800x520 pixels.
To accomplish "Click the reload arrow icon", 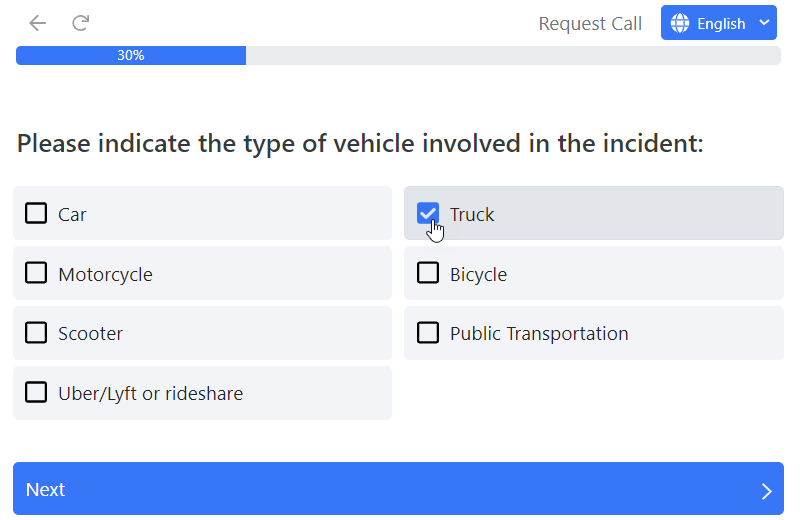I will point(81,23).
